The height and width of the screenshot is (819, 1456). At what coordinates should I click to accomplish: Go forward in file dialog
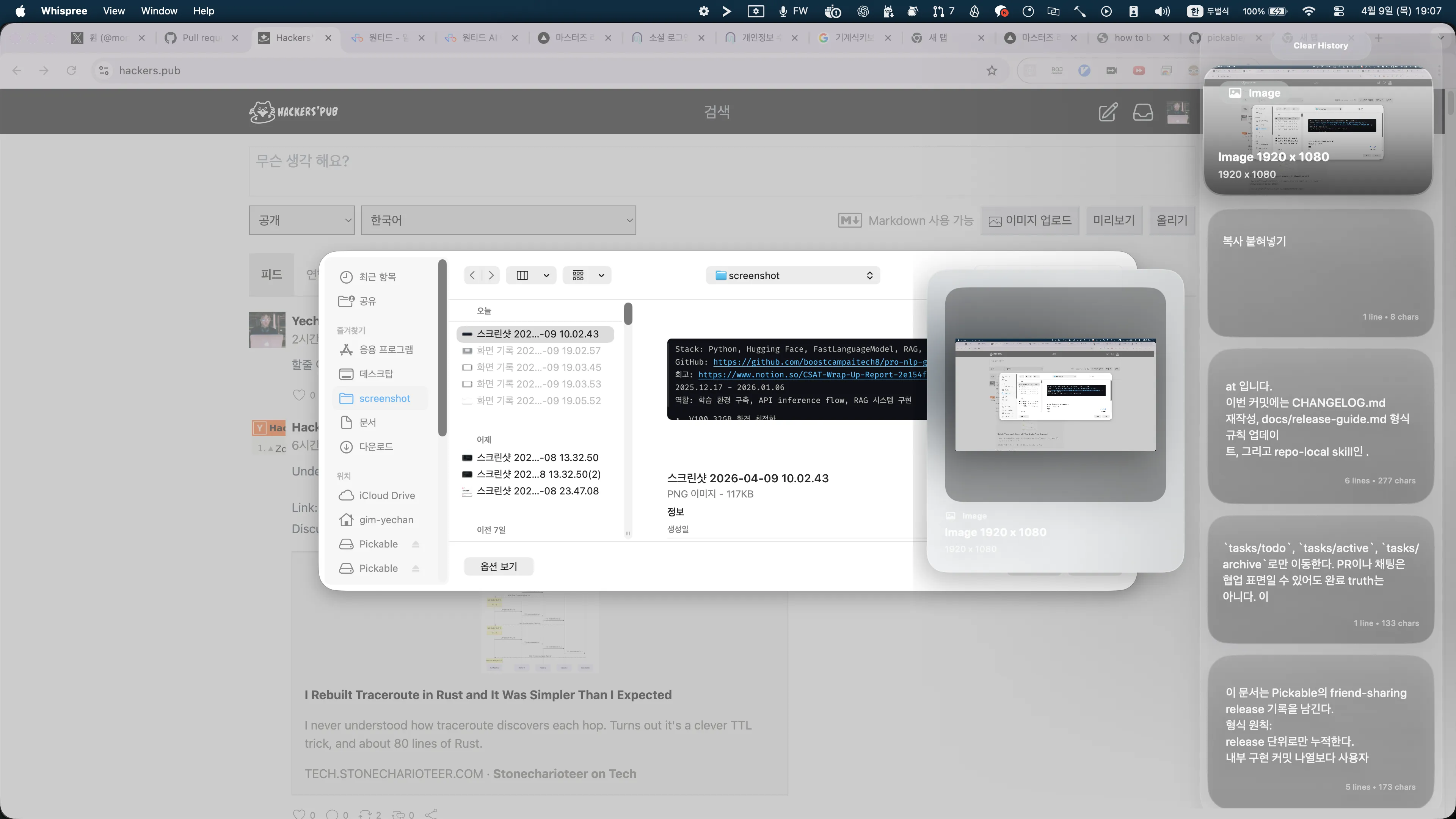(x=491, y=275)
